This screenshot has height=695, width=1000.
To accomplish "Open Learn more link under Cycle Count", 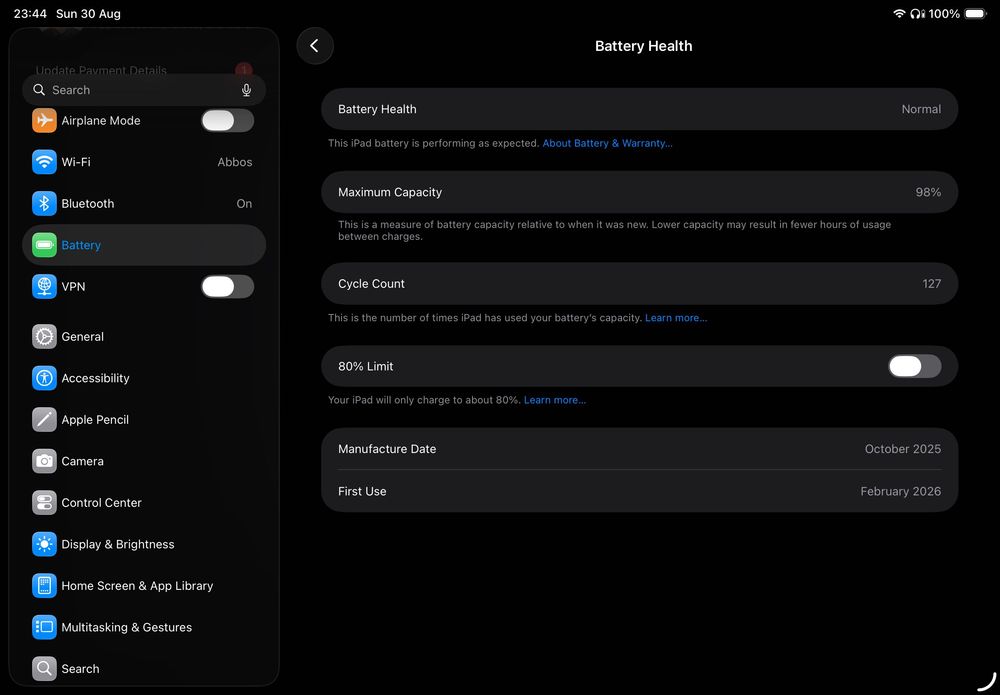I will click(676, 318).
